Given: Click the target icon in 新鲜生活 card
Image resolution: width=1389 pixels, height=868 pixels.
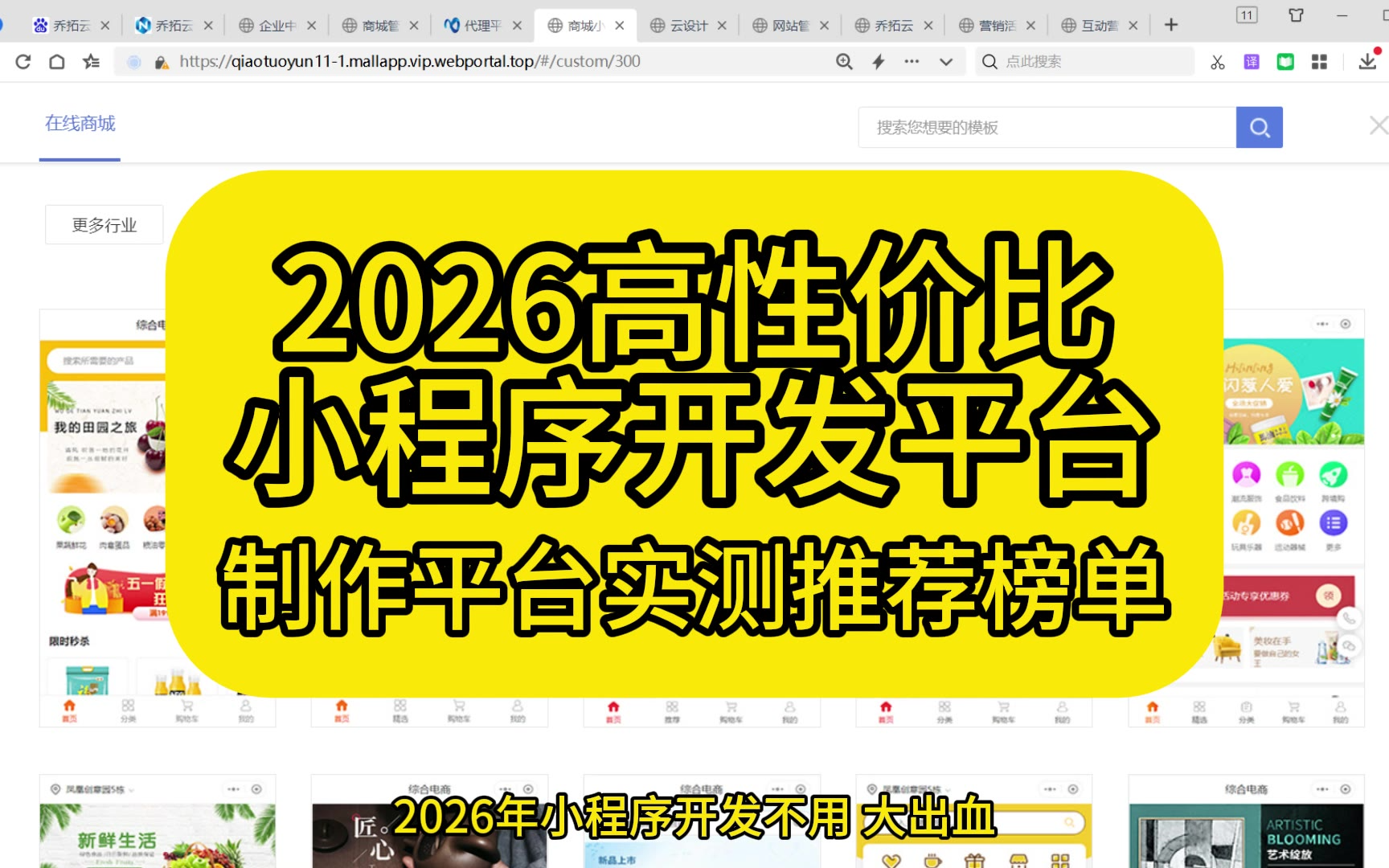Looking at the screenshot, I should [x=256, y=789].
